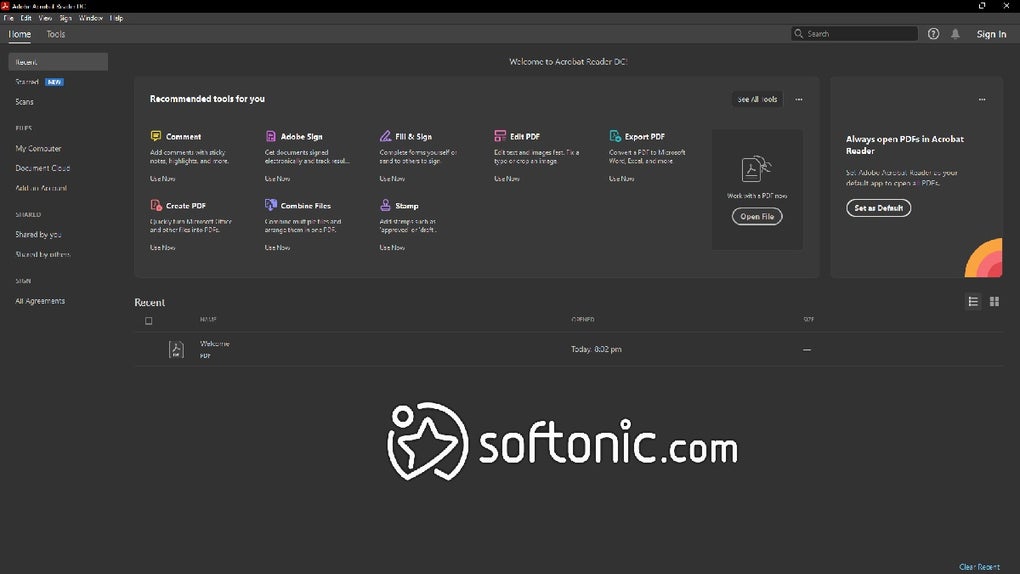
Task: Switch Recent files to grid view
Action: coord(994,301)
